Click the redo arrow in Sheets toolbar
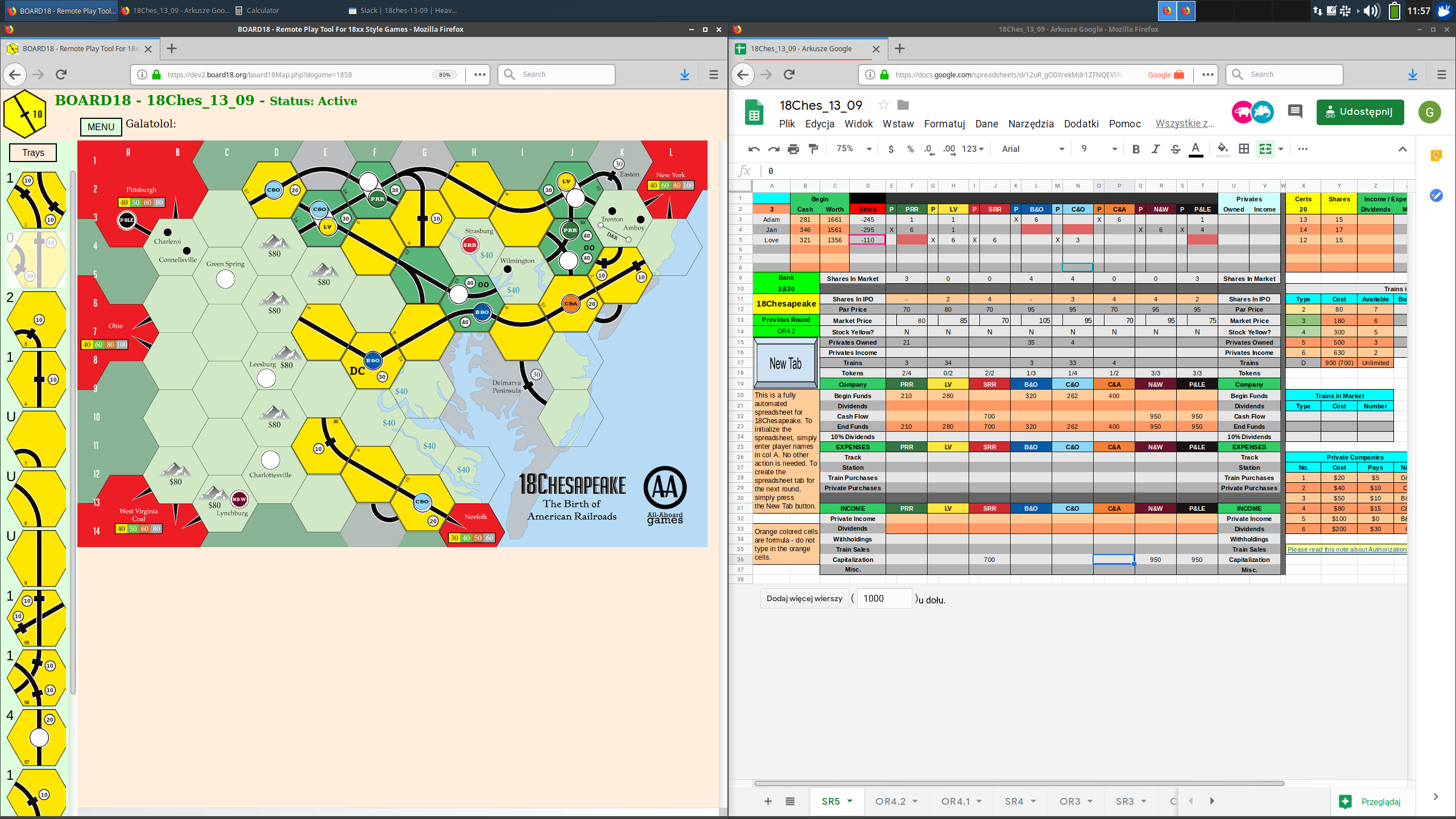1456x819 pixels. click(773, 149)
